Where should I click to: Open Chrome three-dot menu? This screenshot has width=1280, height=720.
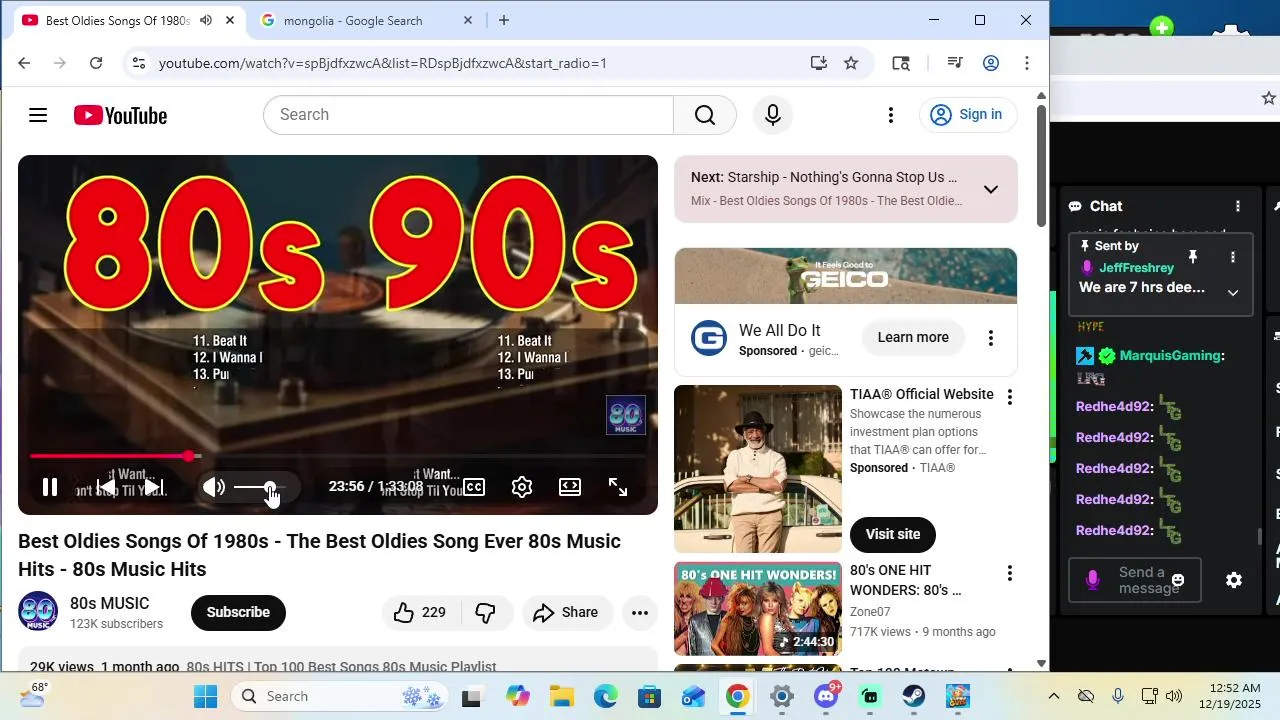(1027, 63)
